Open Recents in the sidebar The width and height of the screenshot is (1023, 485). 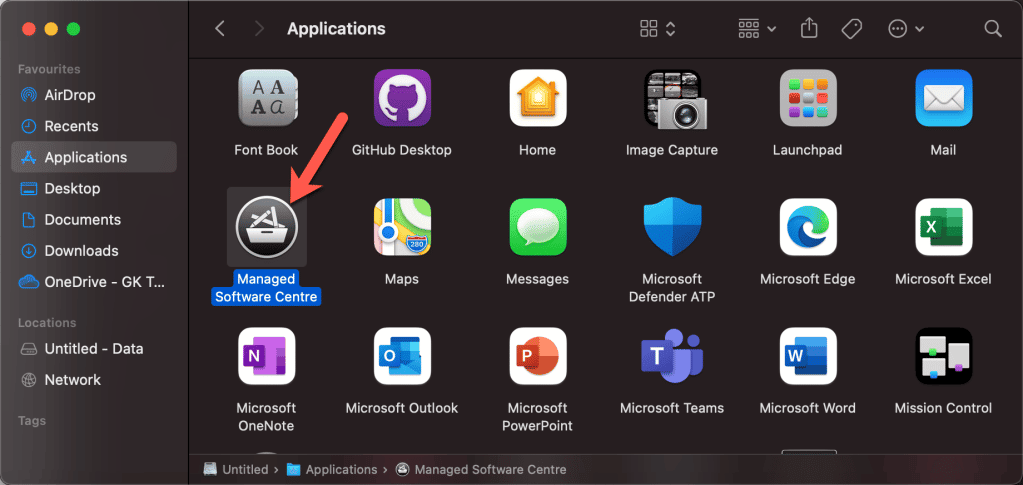tap(94, 126)
